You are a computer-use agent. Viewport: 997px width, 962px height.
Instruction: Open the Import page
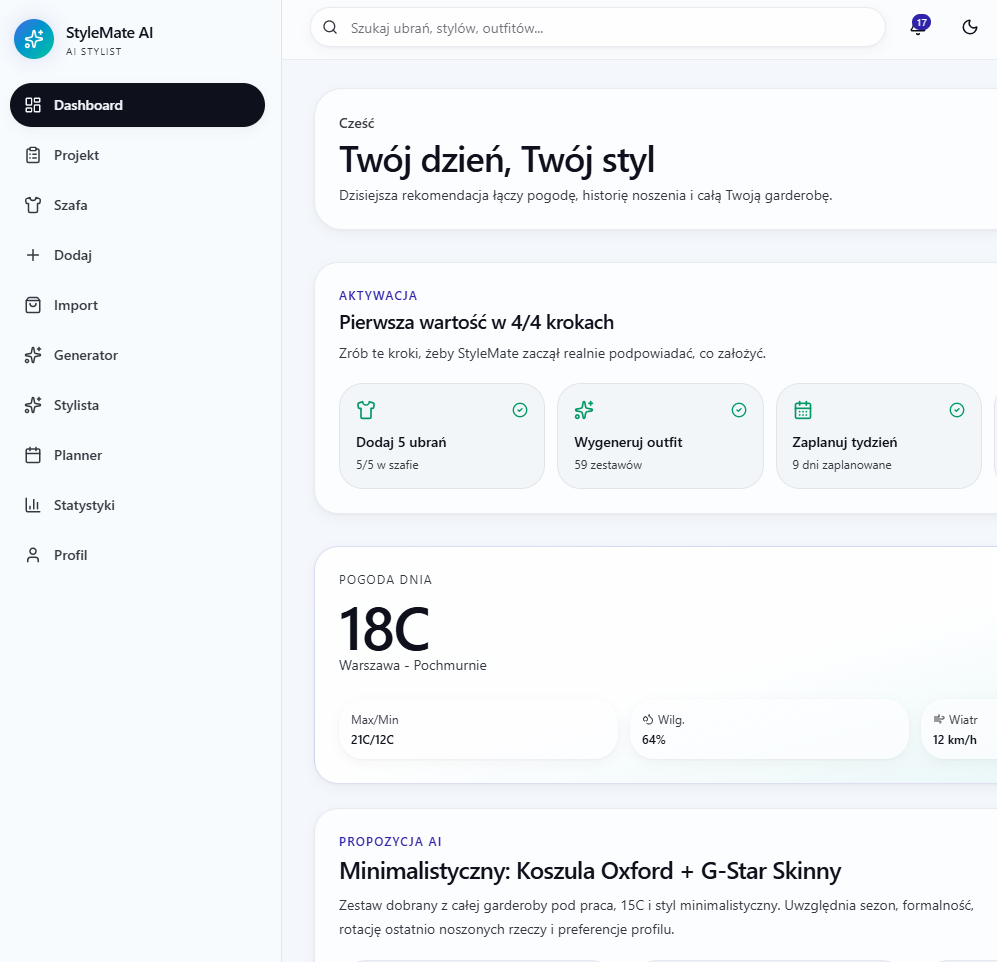click(x=137, y=305)
